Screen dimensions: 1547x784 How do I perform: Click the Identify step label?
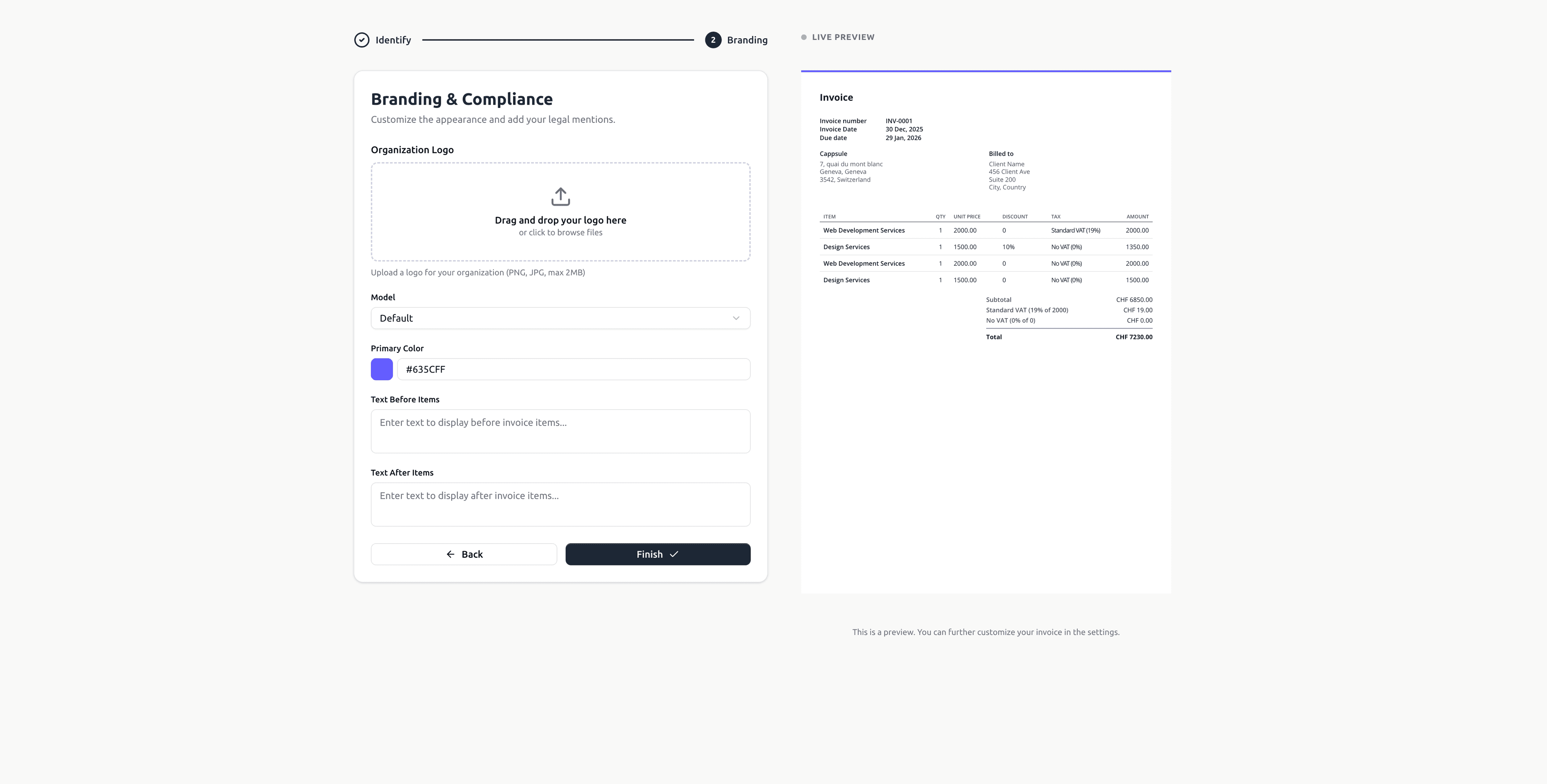tap(393, 39)
